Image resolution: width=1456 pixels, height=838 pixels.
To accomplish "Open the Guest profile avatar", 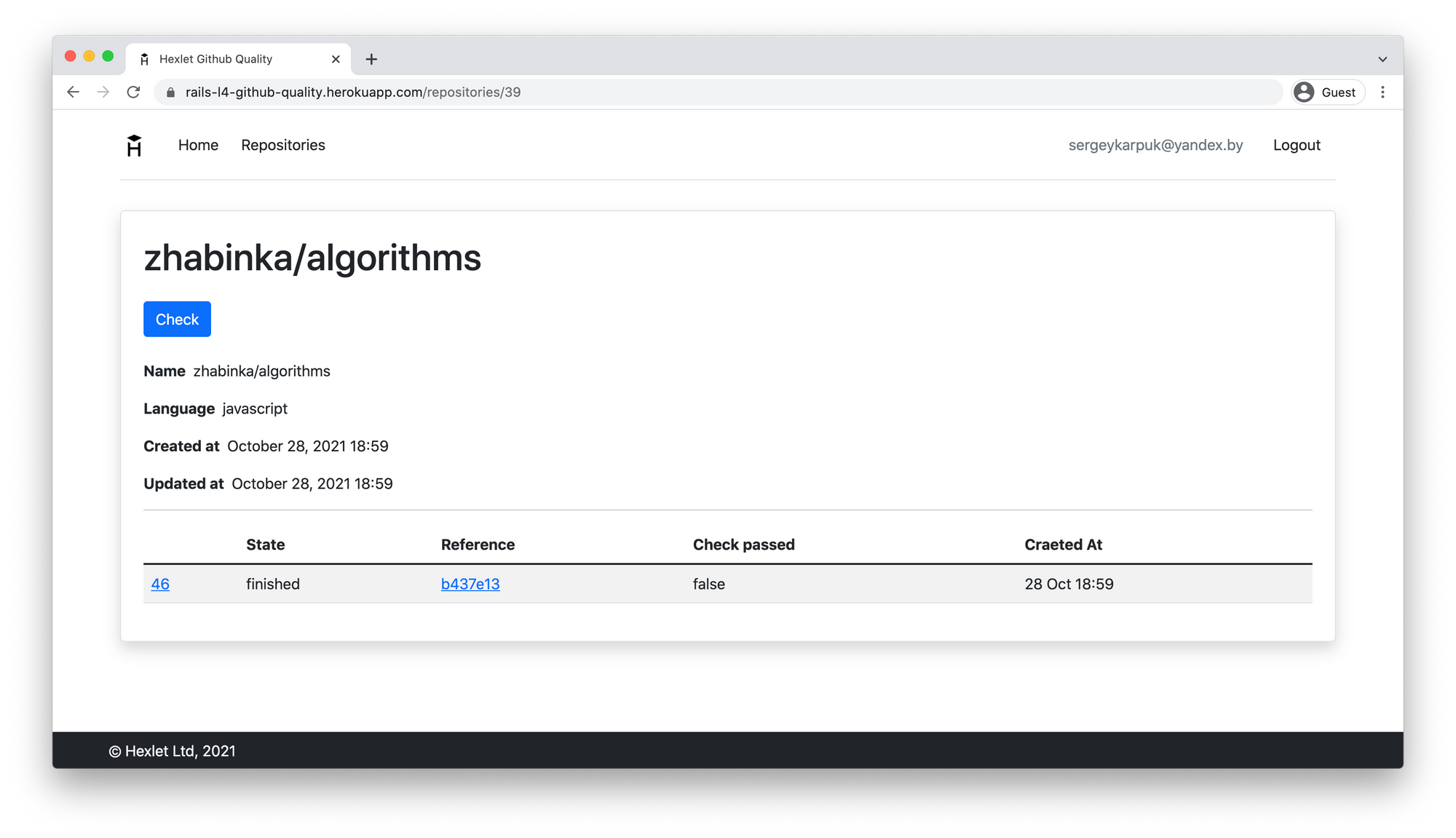I will [1304, 92].
